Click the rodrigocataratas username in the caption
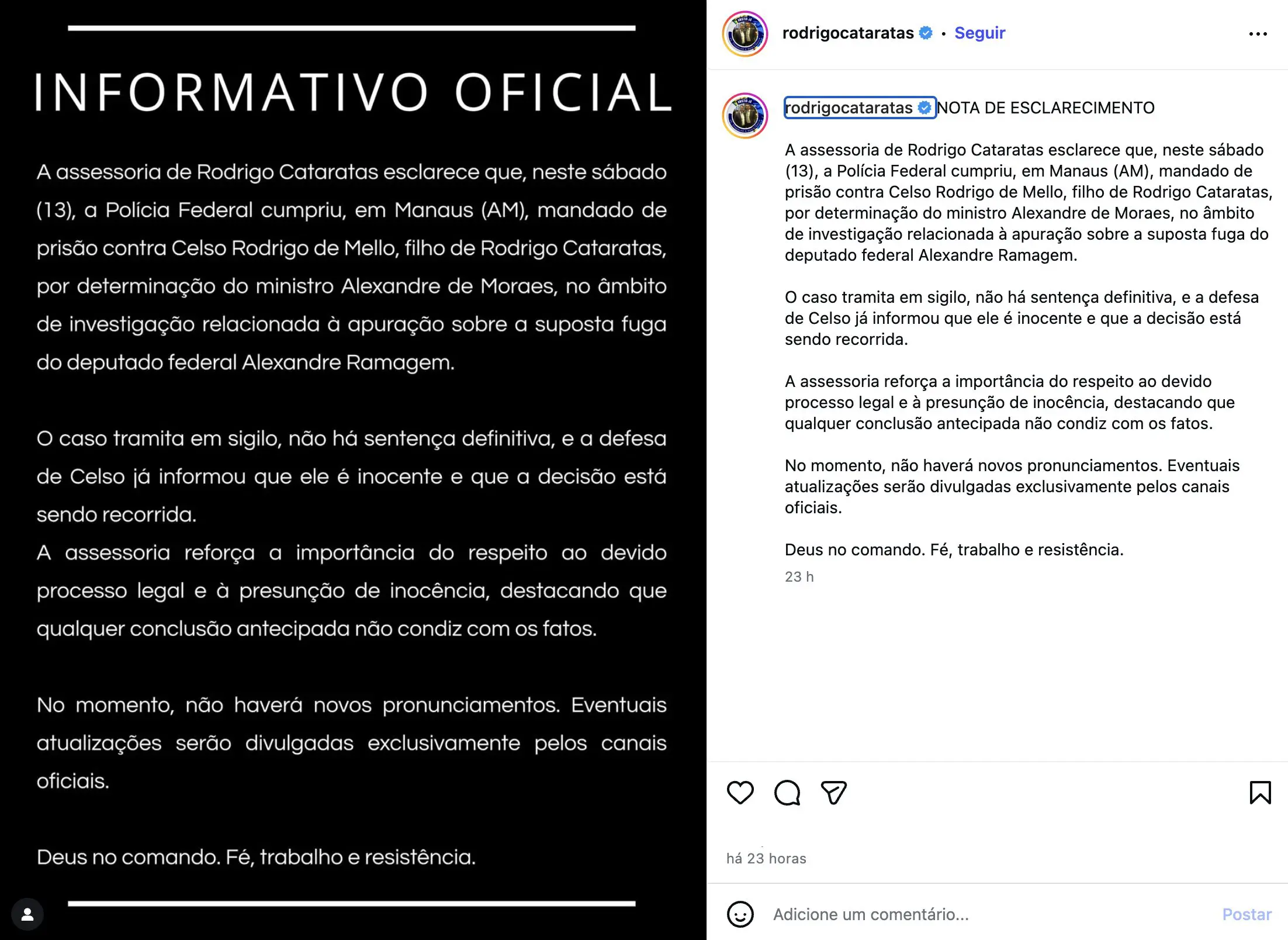This screenshot has height=940, width=1288. pos(849,108)
